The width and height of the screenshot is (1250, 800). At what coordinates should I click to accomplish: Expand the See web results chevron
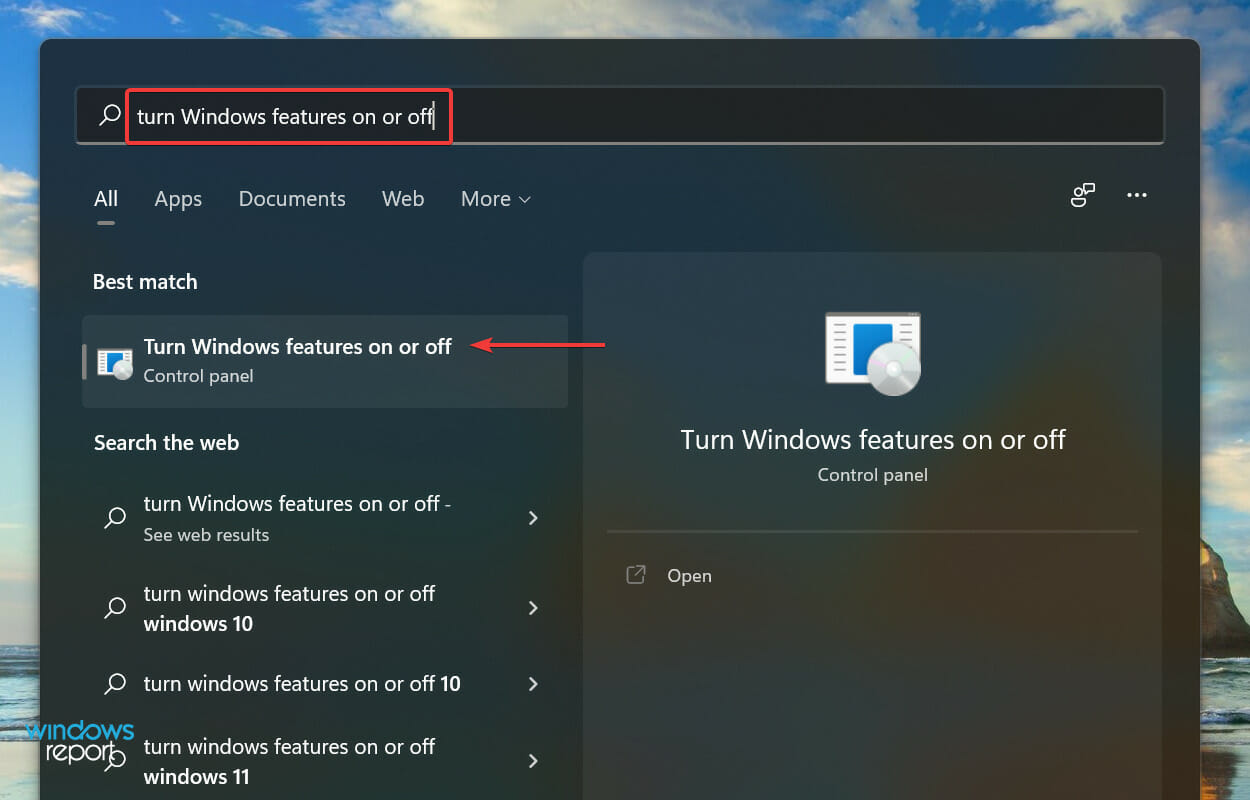point(533,518)
